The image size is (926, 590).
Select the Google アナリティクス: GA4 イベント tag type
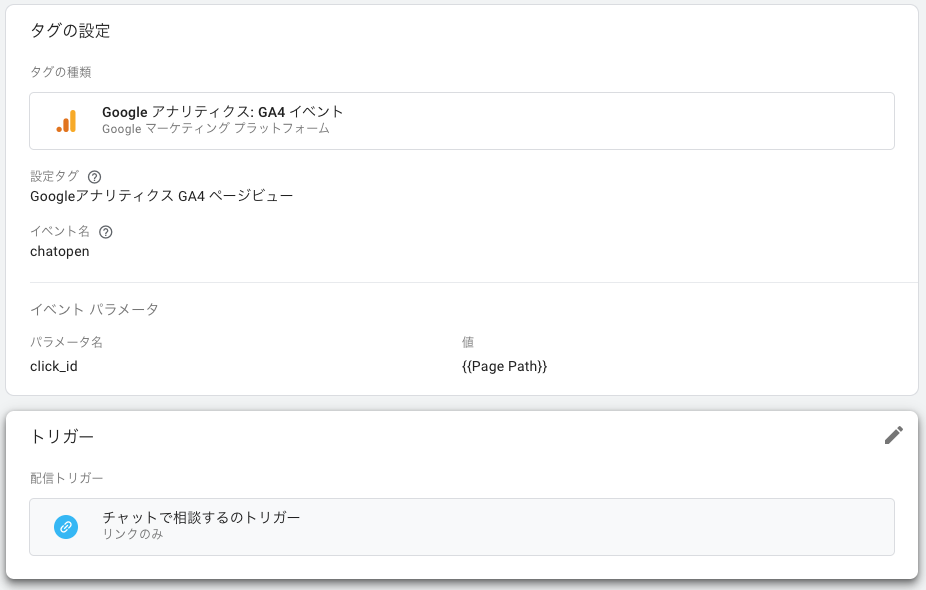point(462,120)
